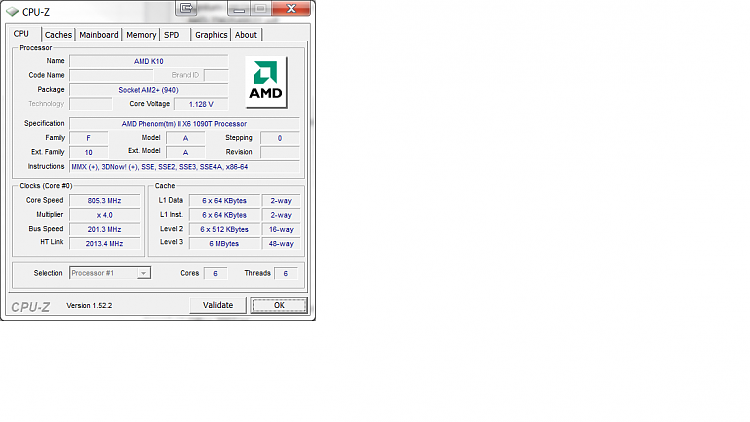Click the Ext. Family value 10
The width and height of the screenshot is (750, 422).
88,152
